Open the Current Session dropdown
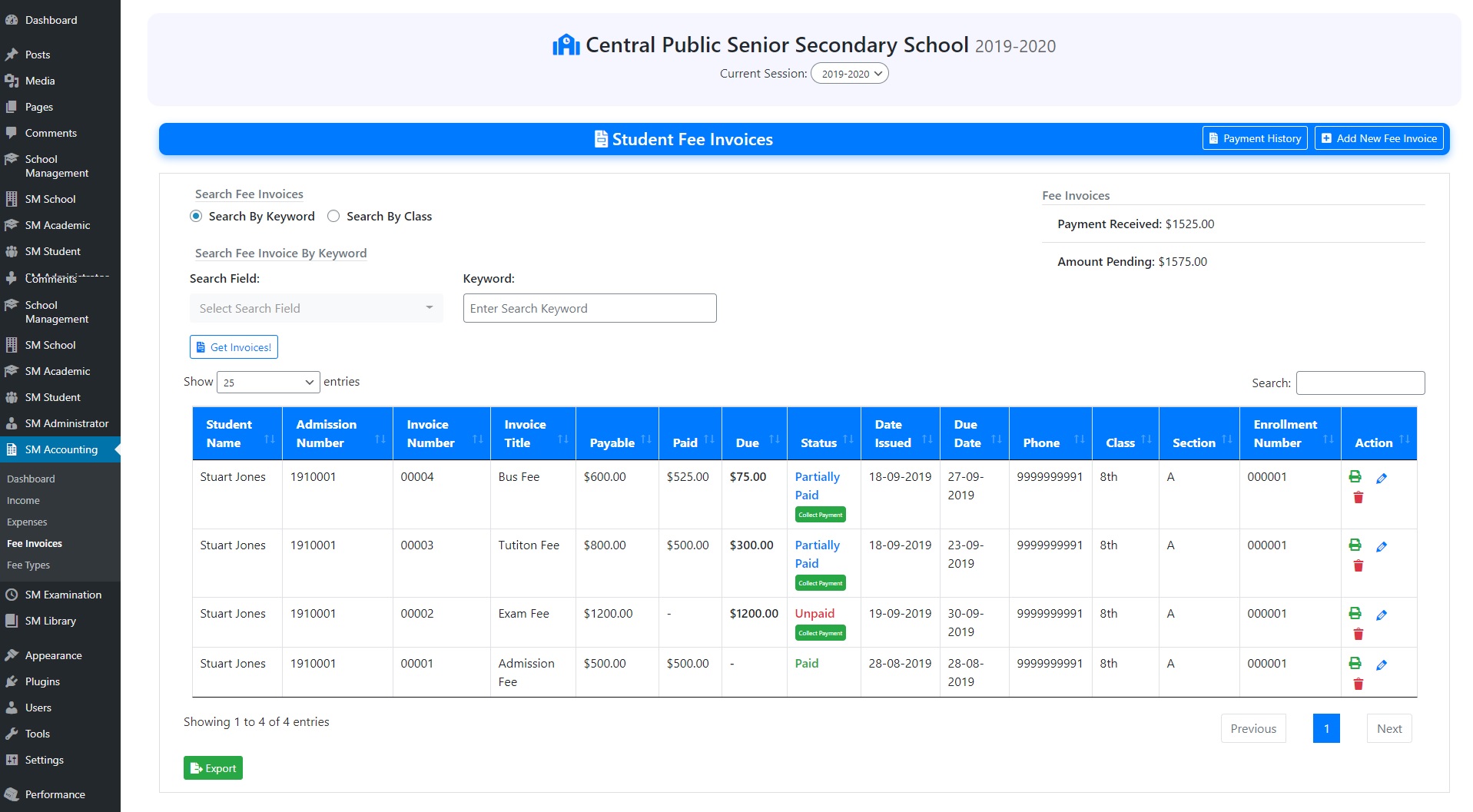Screen dimensions: 1473x812 coord(849,73)
